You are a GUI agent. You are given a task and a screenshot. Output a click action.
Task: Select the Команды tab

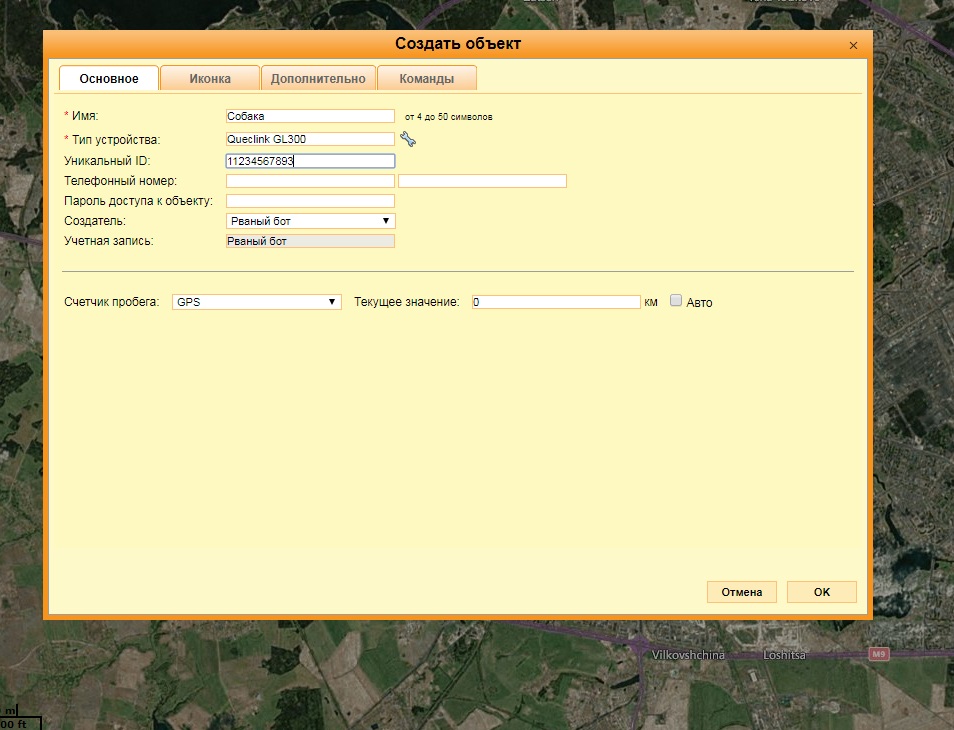[426, 79]
